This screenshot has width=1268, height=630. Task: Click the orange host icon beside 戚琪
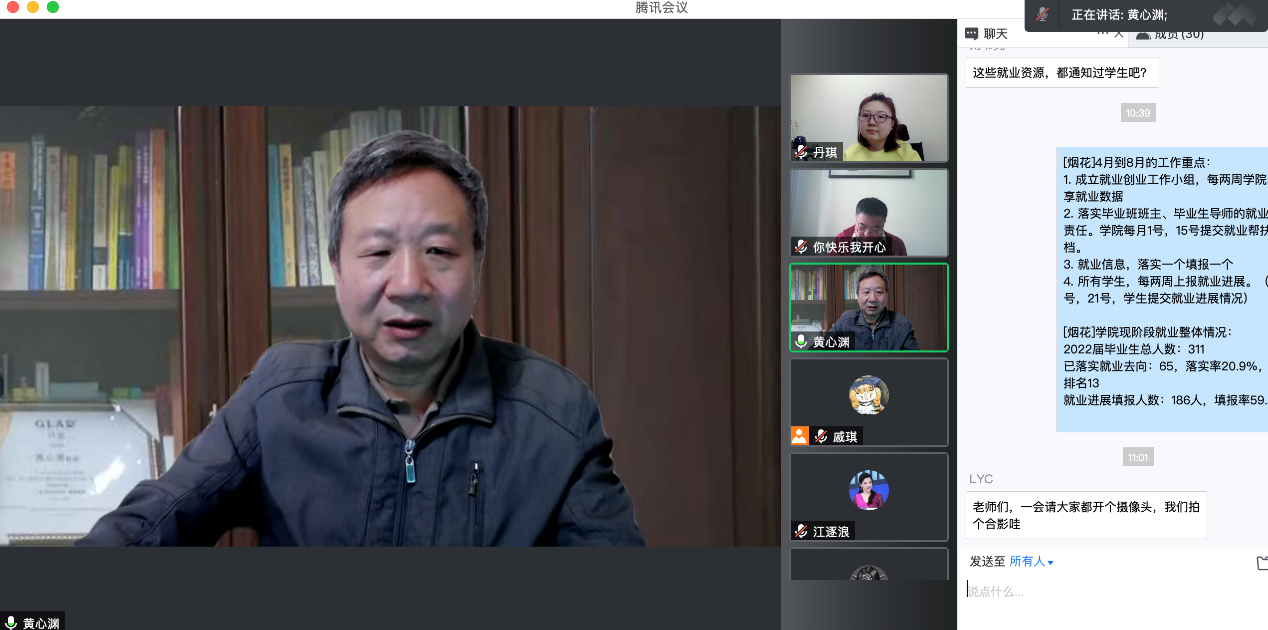(x=799, y=436)
